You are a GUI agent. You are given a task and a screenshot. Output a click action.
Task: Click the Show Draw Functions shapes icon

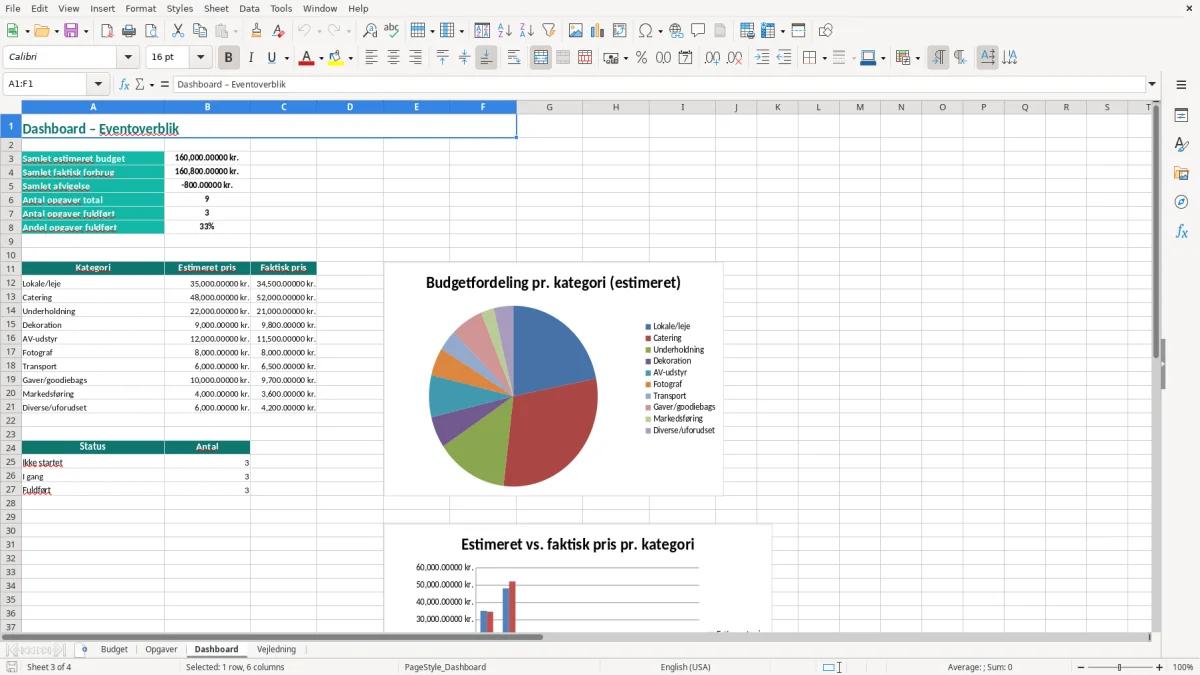point(826,31)
